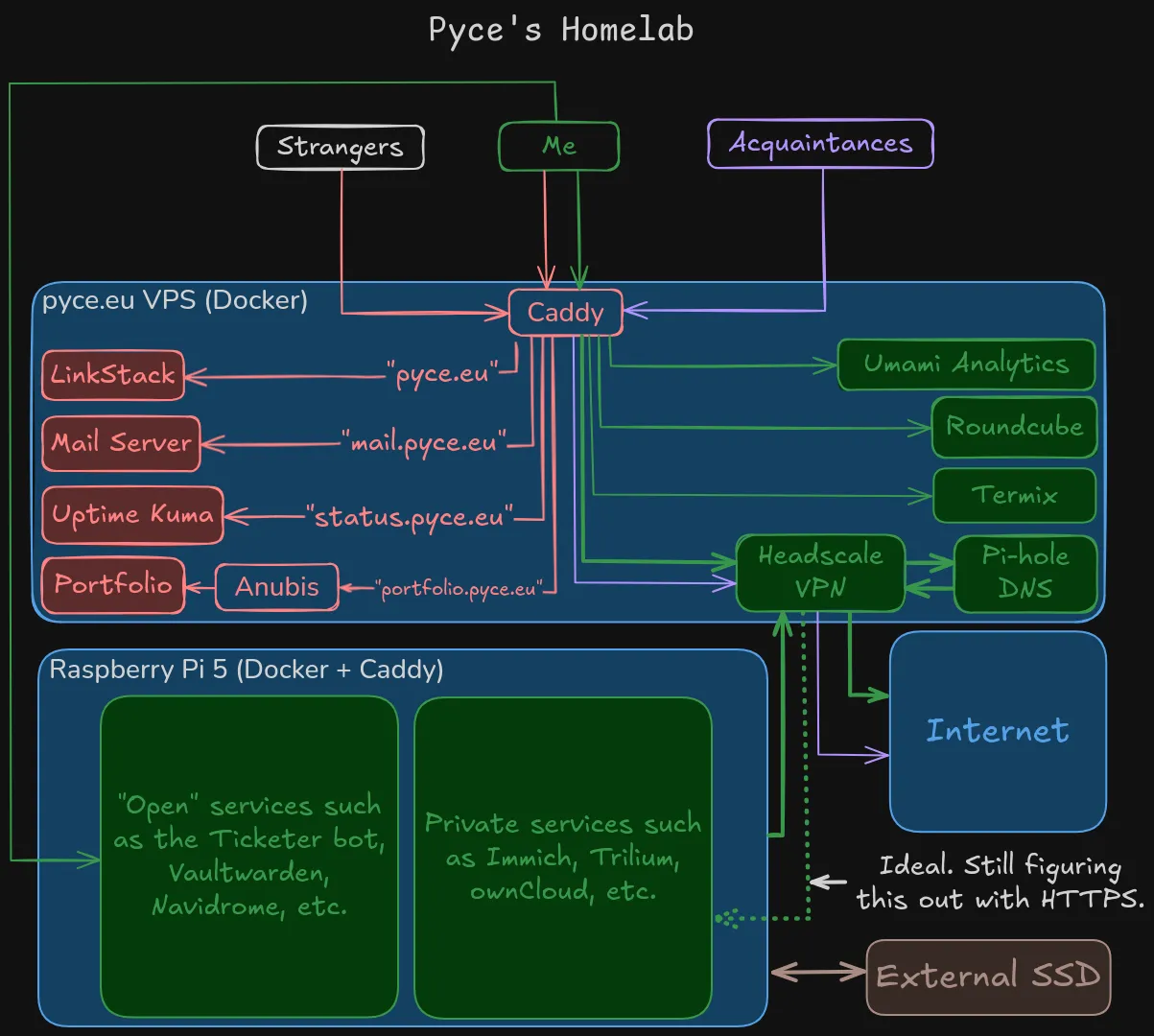Click the Uptime Kuma box
The width and height of the screenshot is (1154, 1036).
132,515
